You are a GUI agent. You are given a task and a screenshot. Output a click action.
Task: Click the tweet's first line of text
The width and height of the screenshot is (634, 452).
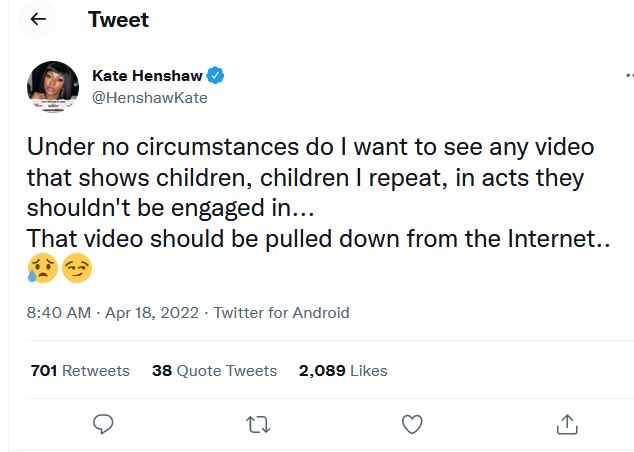tap(310, 147)
